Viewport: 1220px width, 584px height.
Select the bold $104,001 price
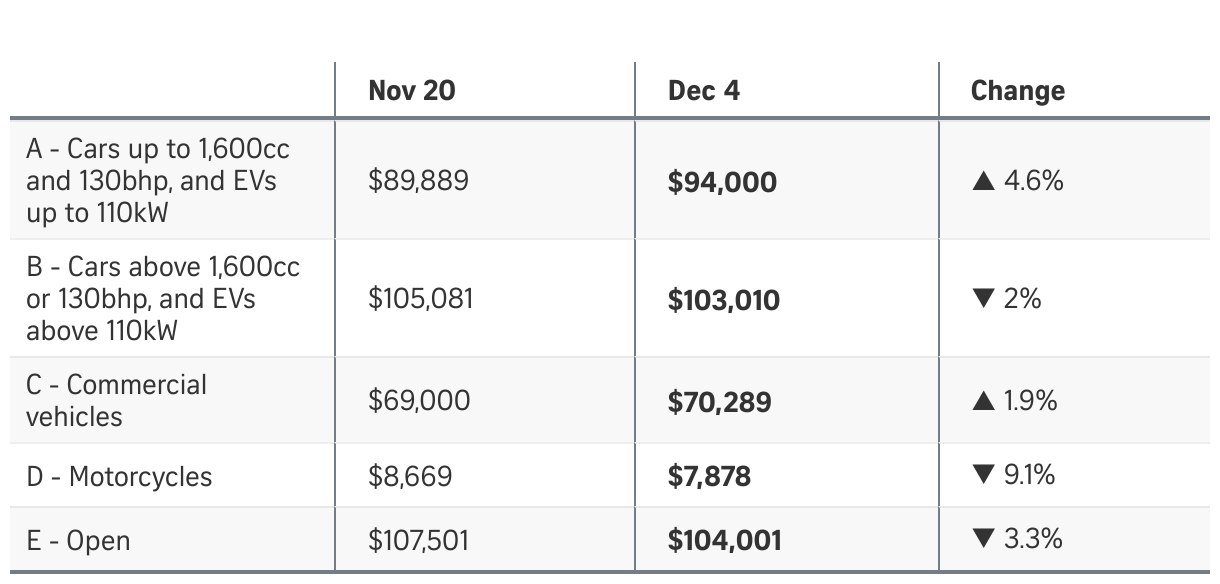(724, 541)
